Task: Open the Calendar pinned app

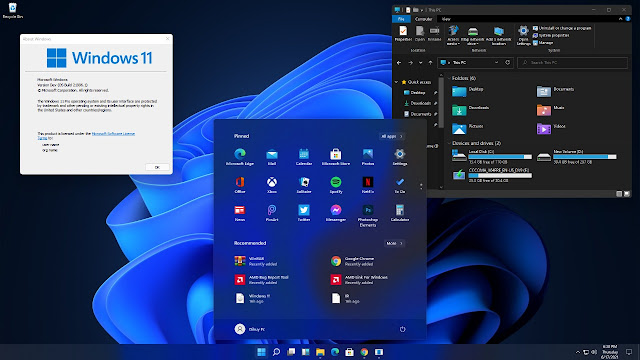Action: (x=304, y=157)
